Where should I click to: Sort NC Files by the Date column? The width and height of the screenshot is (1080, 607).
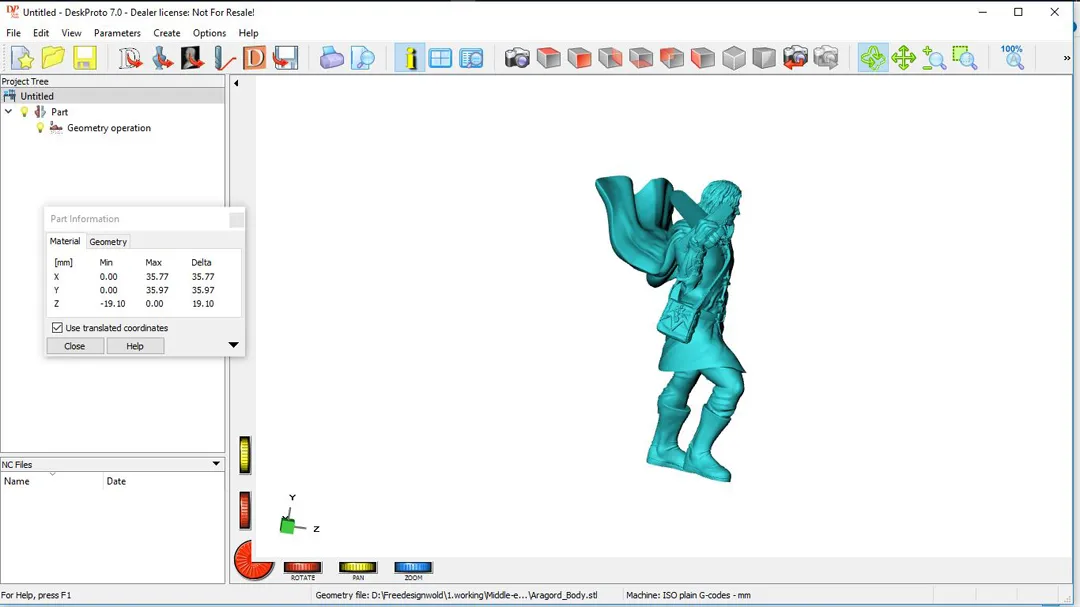164,481
